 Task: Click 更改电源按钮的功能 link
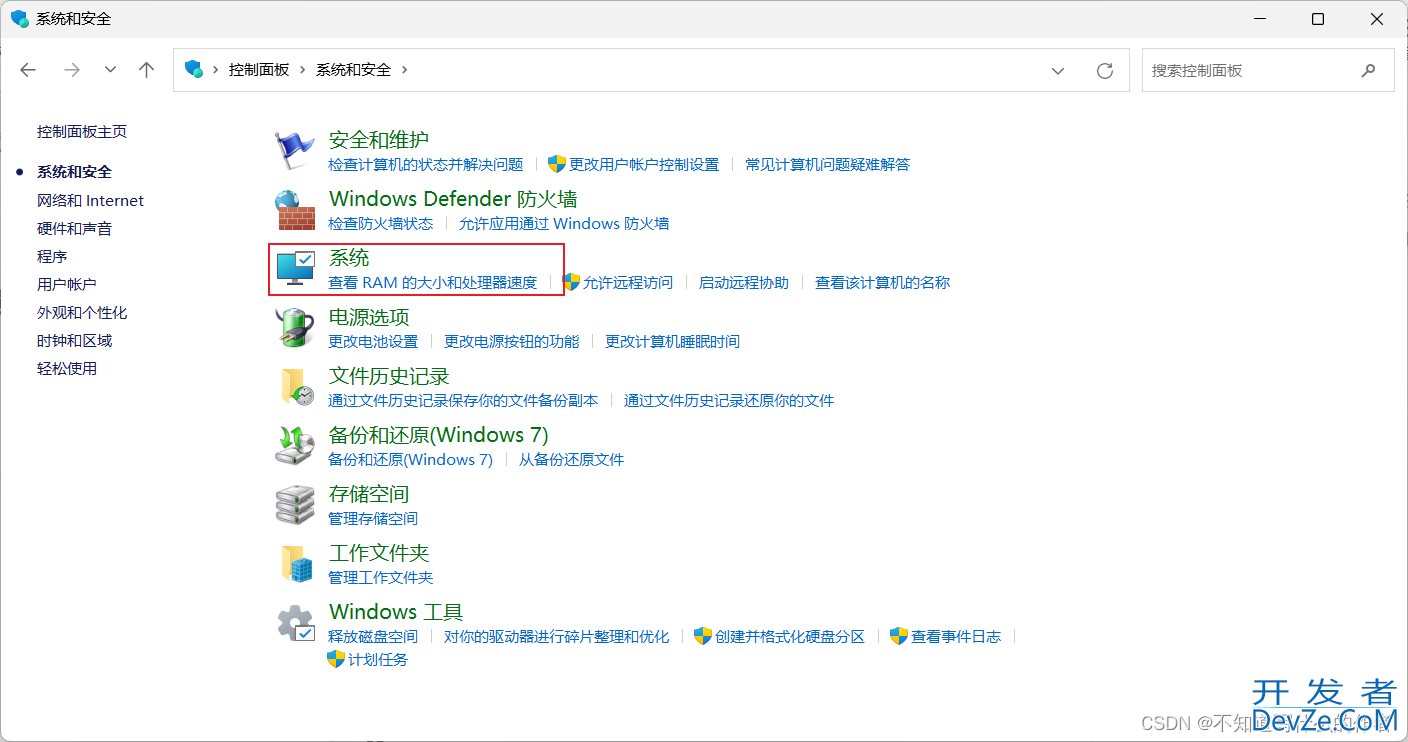coord(512,341)
